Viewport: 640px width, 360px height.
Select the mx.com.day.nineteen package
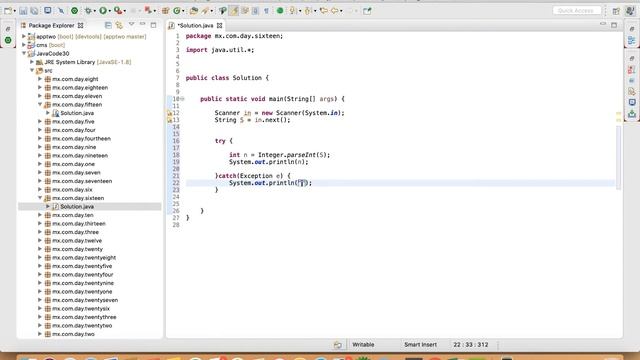pos(80,156)
